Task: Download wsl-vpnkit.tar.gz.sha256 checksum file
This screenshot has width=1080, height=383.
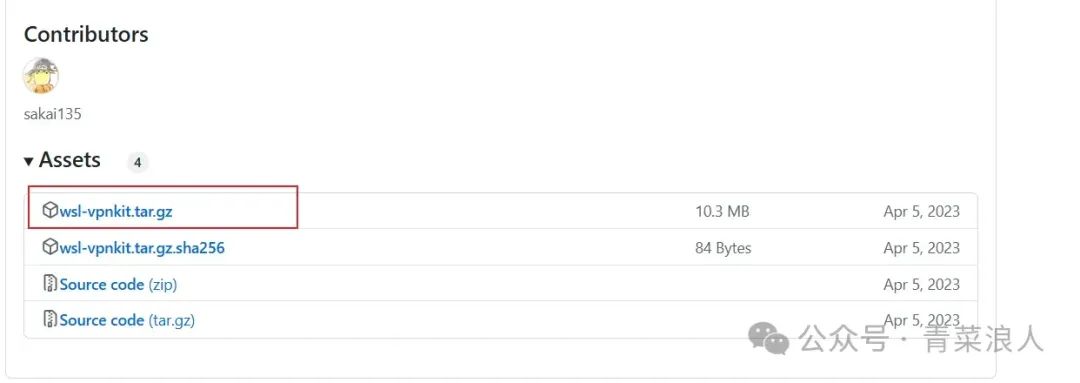Action: coord(142,247)
